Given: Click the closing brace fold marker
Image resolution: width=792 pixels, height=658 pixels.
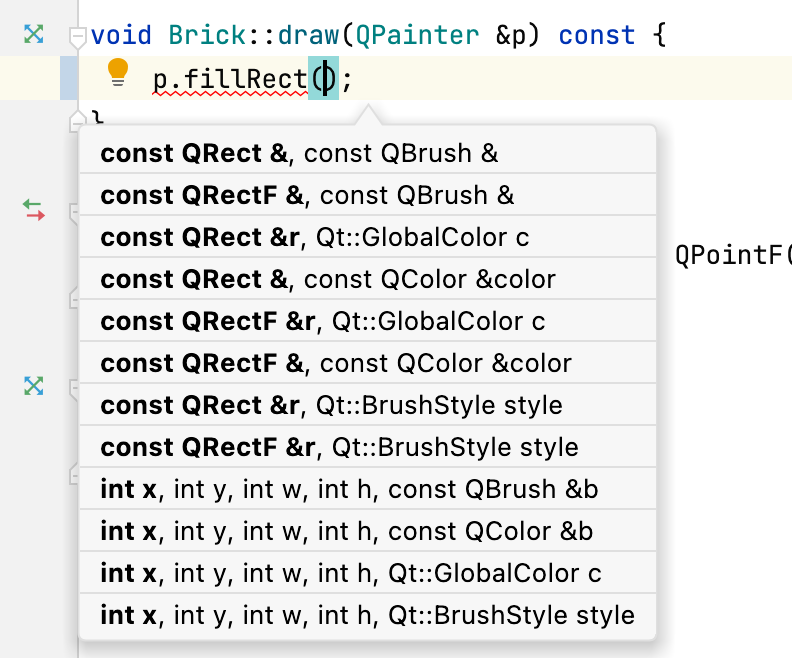Looking at the screenshot, I should [x=76, y=121].
